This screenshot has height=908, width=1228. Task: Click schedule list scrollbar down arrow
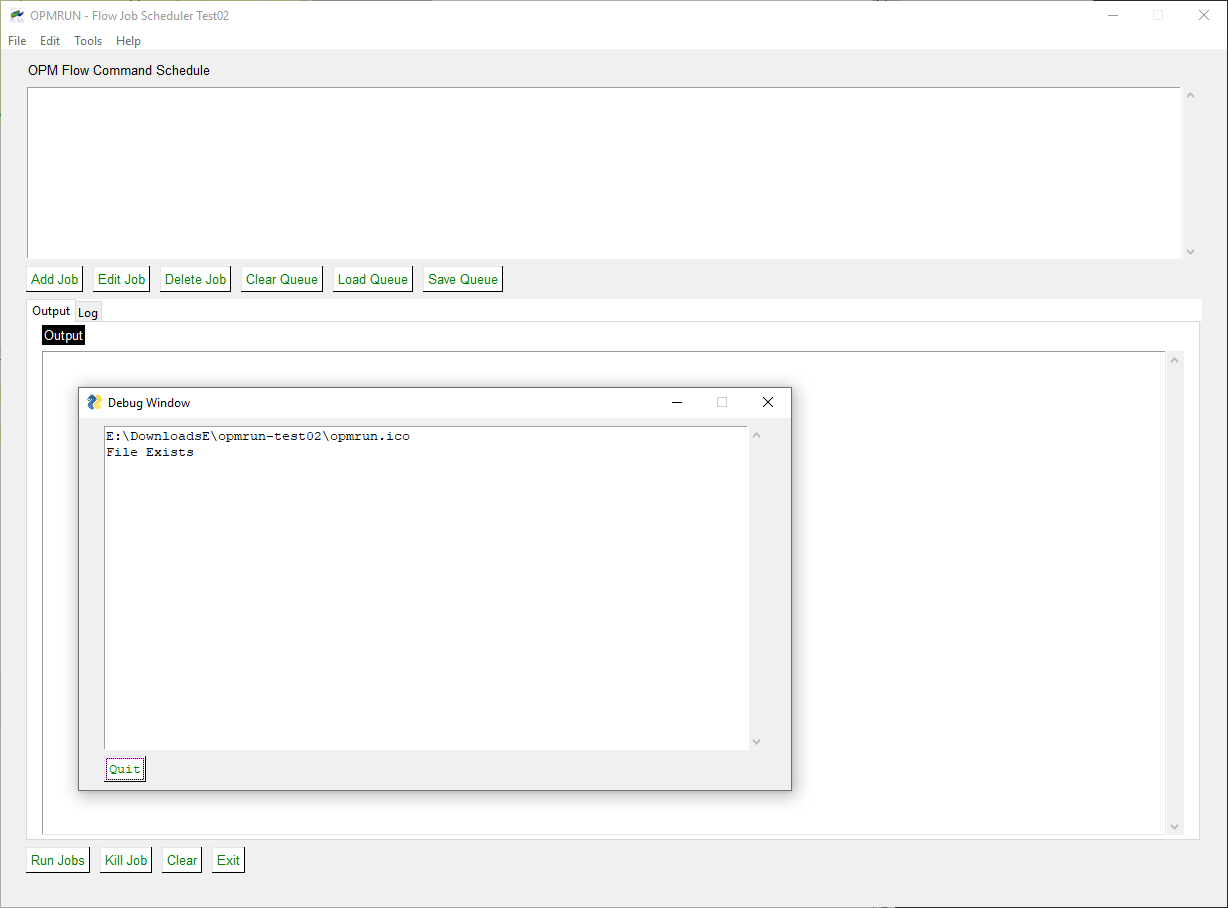coord(1190,252)
